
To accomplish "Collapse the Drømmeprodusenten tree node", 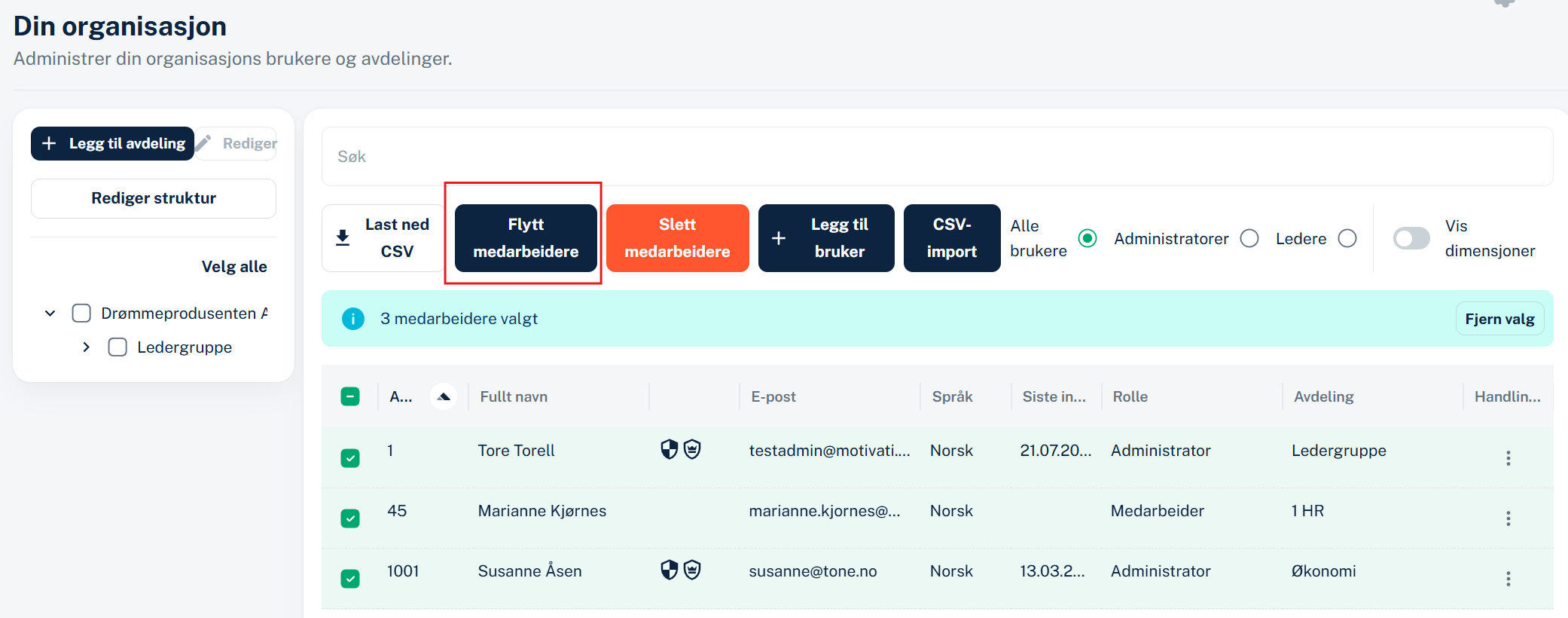I will (x=50, y=313).
